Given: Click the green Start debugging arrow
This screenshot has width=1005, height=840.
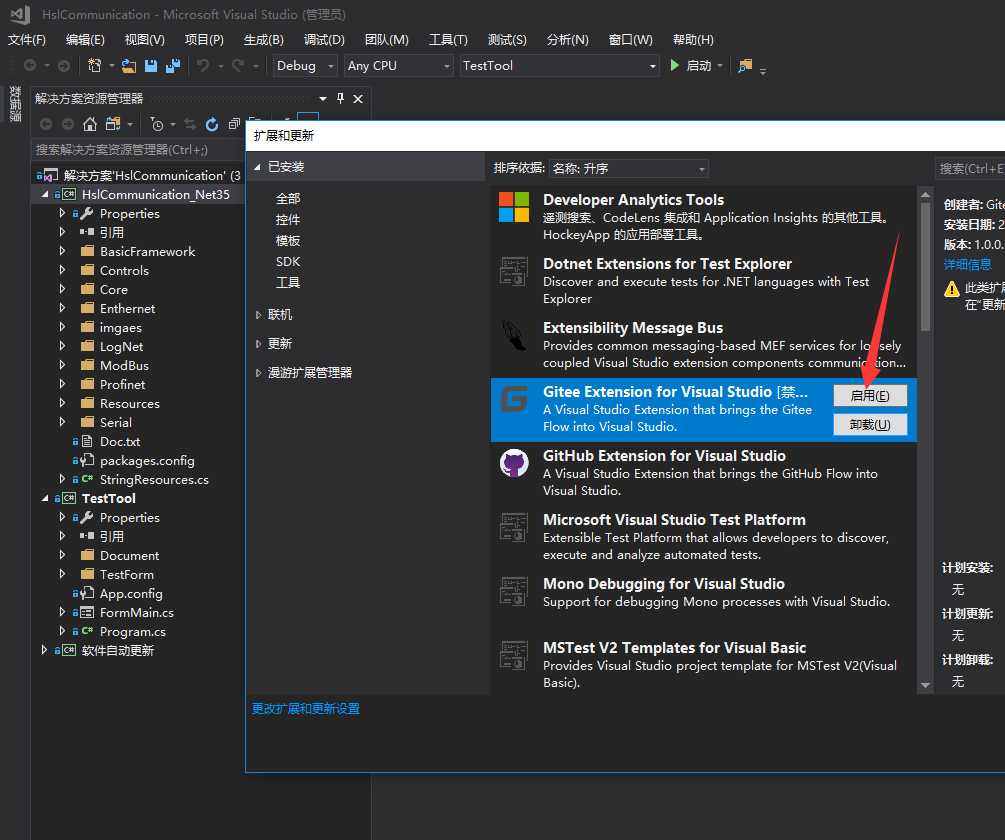Looking at the screenshot, I should click(675, 66).
